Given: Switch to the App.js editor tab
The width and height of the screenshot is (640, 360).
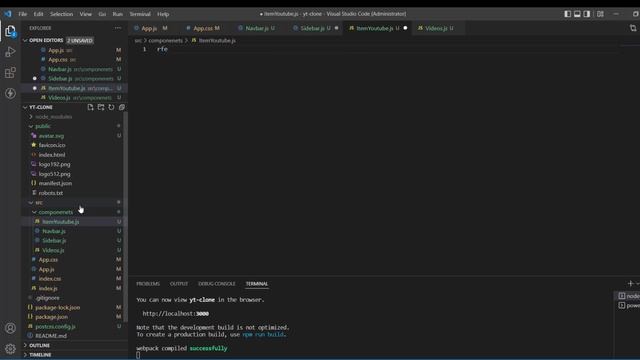Looking at the screenshot, I should point(149,28).
